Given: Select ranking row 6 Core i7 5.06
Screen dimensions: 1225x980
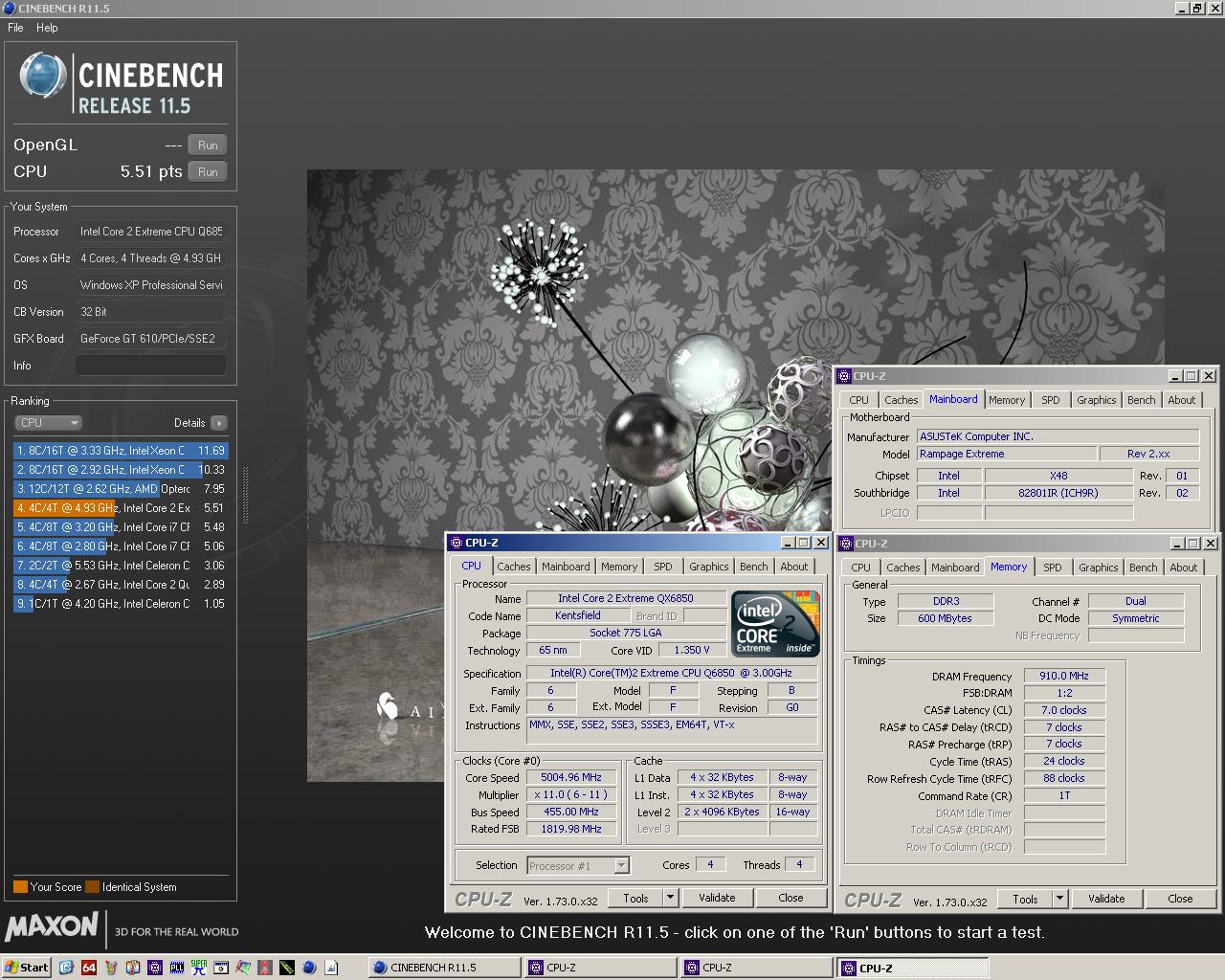Looking at the screenshot, I should [x=121, y=546].
